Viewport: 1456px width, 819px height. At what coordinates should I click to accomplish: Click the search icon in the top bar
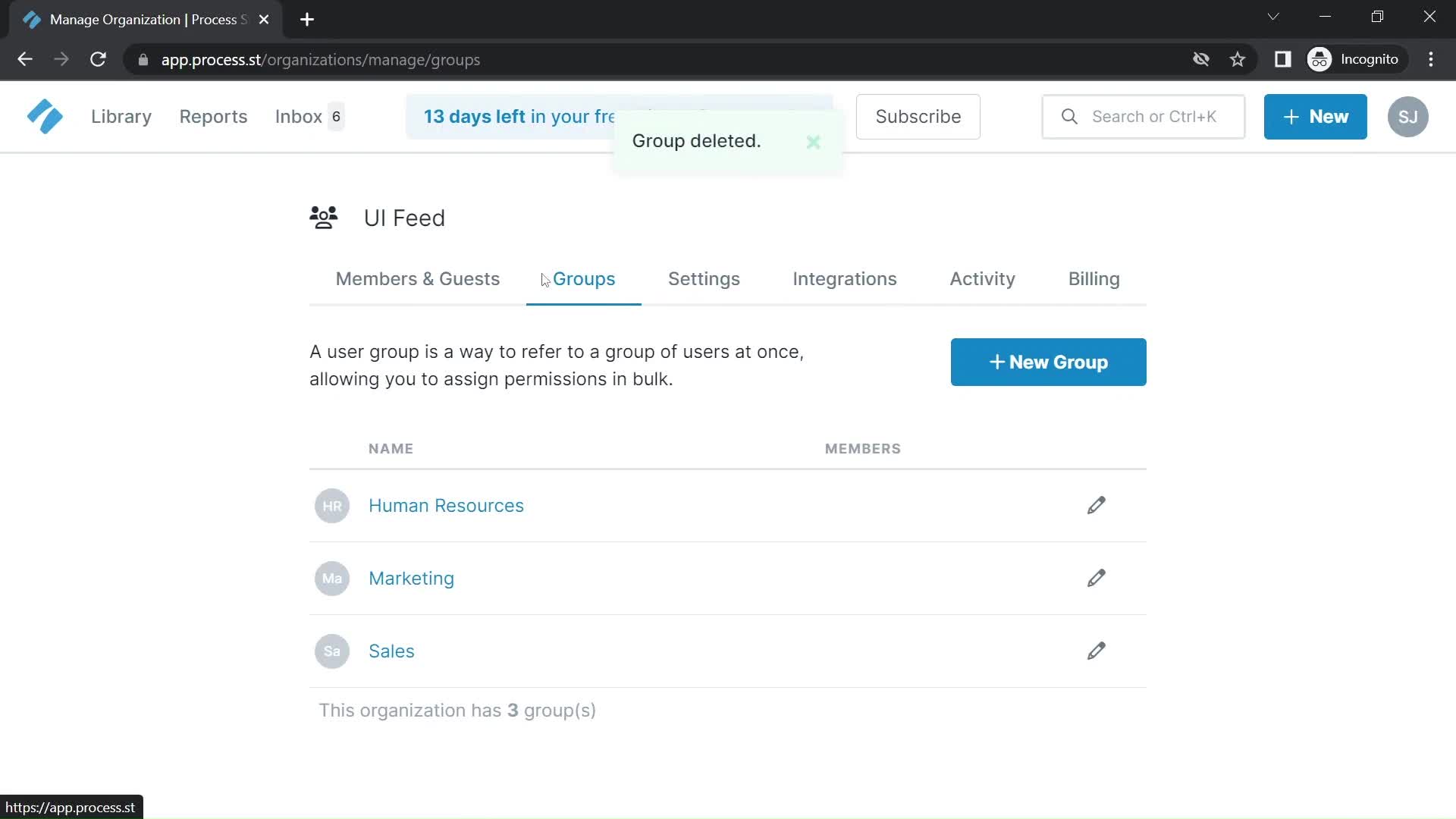pos(1069,116)
